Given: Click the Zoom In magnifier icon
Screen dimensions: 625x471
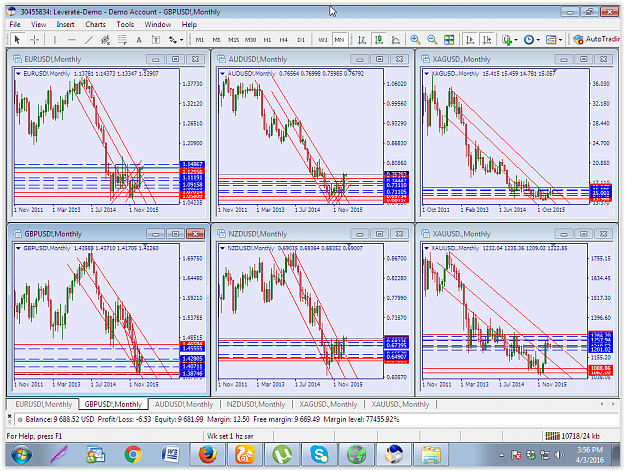Looking at the screenshot, I should click(415, 39).
